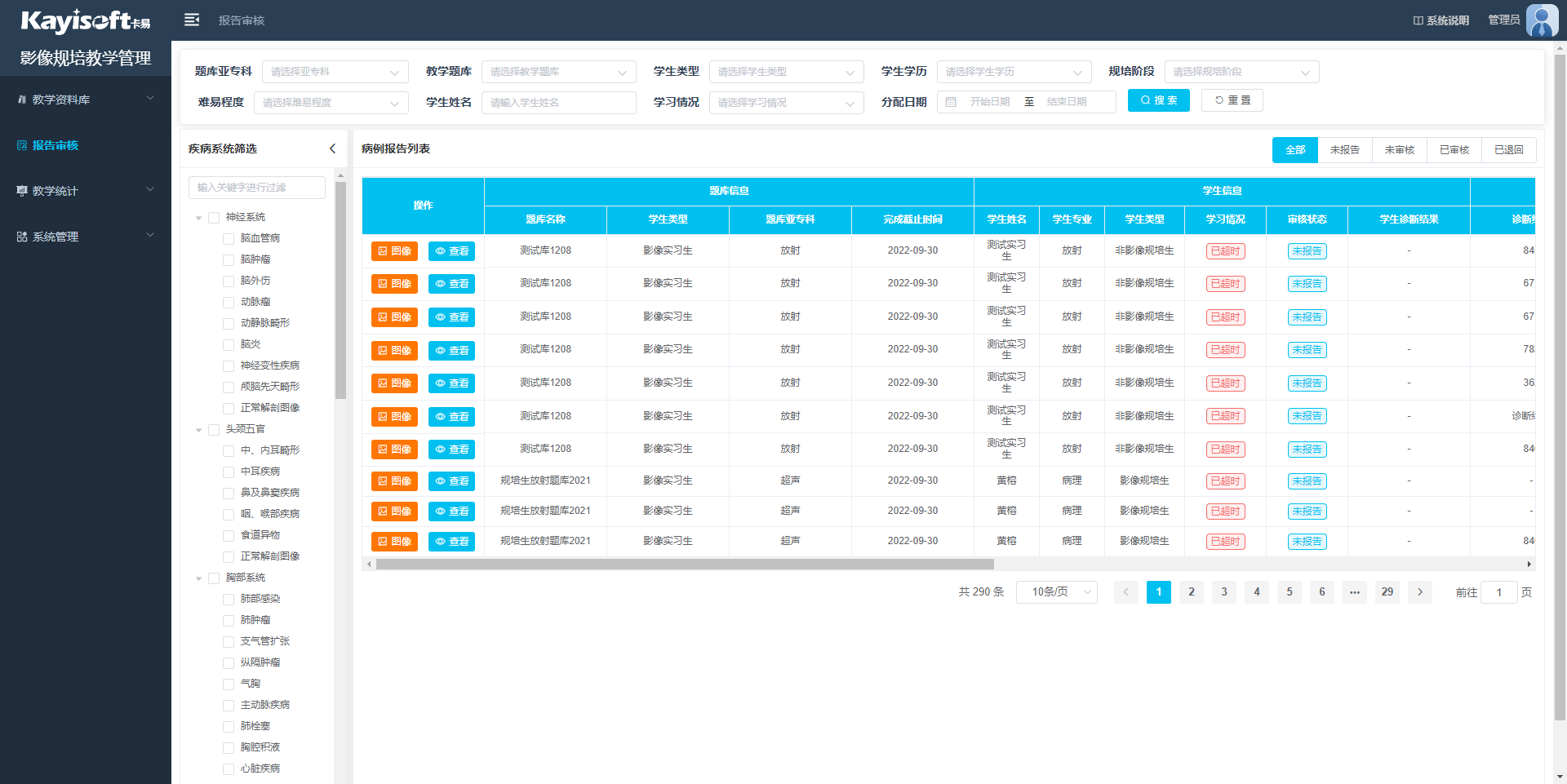Collapse the 神经系统 tree node
1567x784 pixels.
pyautogui.click(x=198, y=218)
